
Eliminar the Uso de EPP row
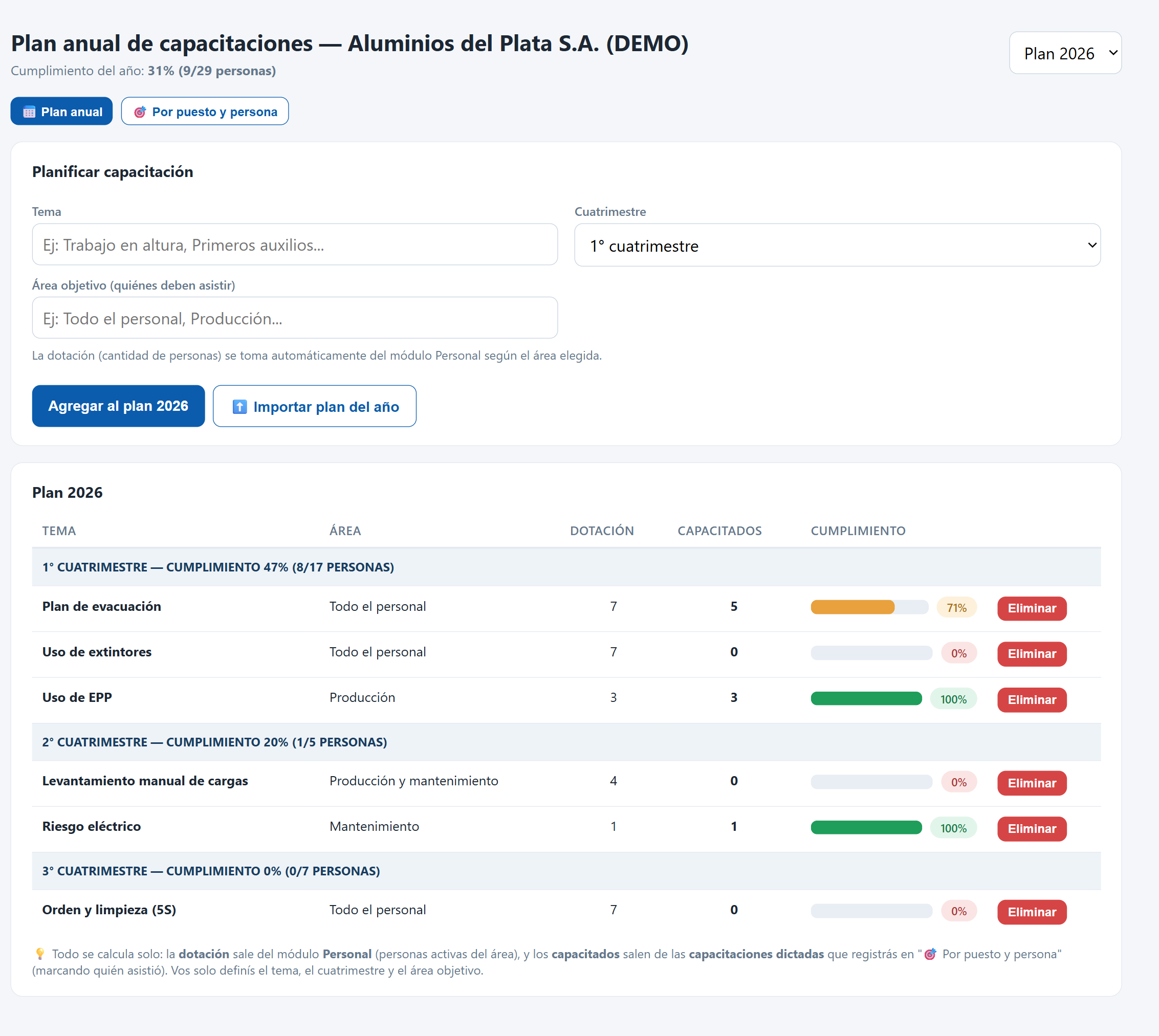(x=1032, y=700)
